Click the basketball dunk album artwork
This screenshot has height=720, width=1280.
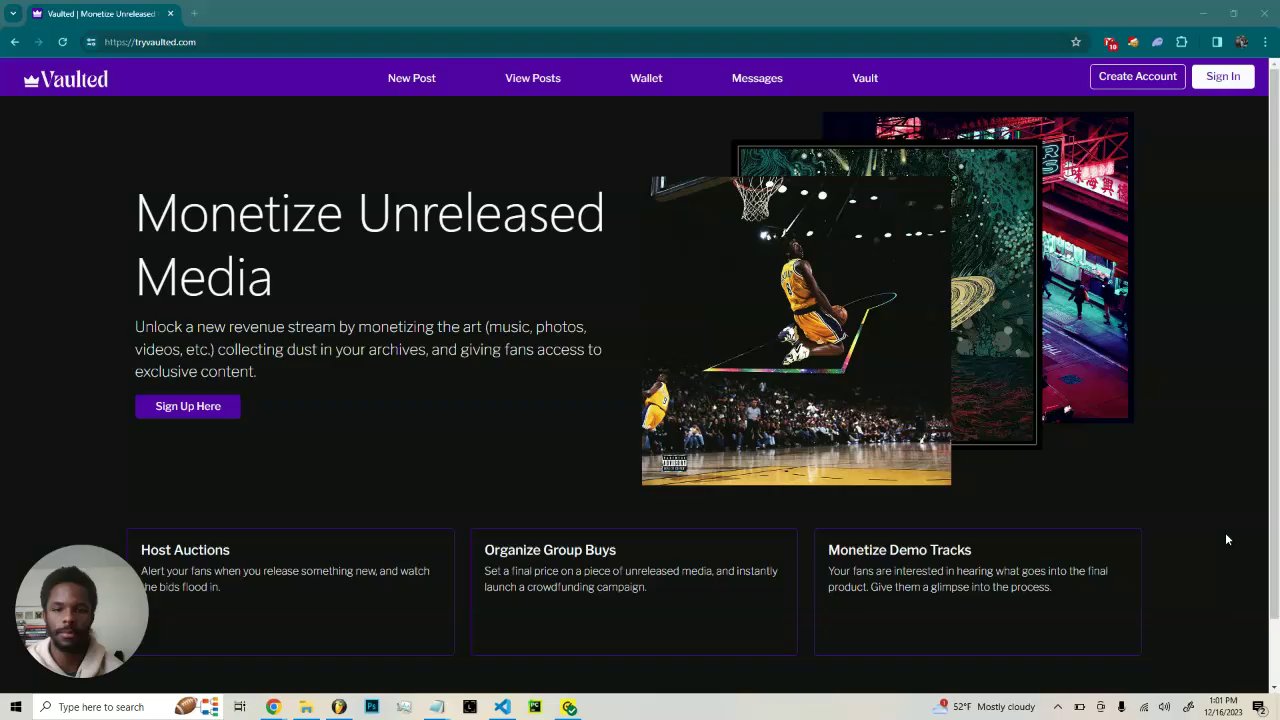click(x=796, y=331)
